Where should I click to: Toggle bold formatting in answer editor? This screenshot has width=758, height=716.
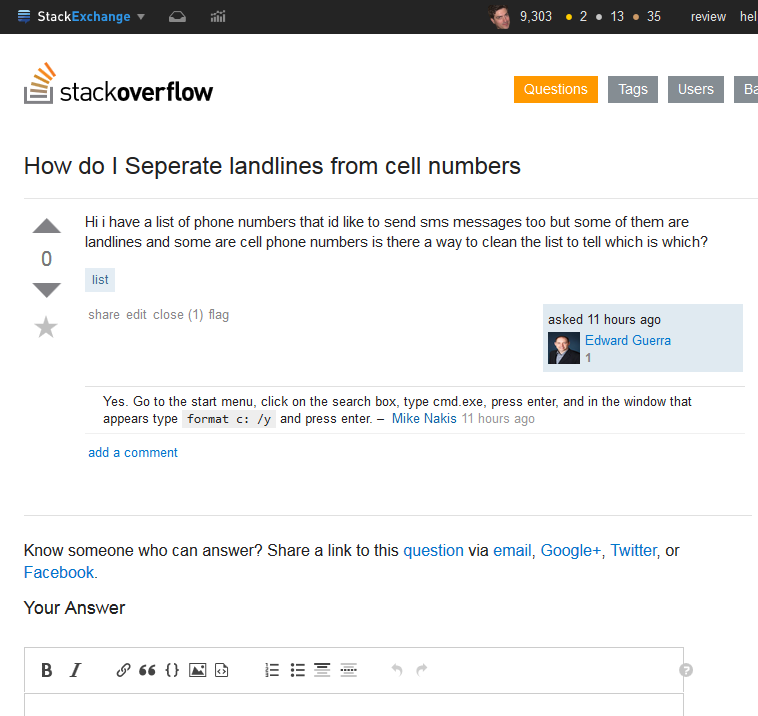point(47,670)
